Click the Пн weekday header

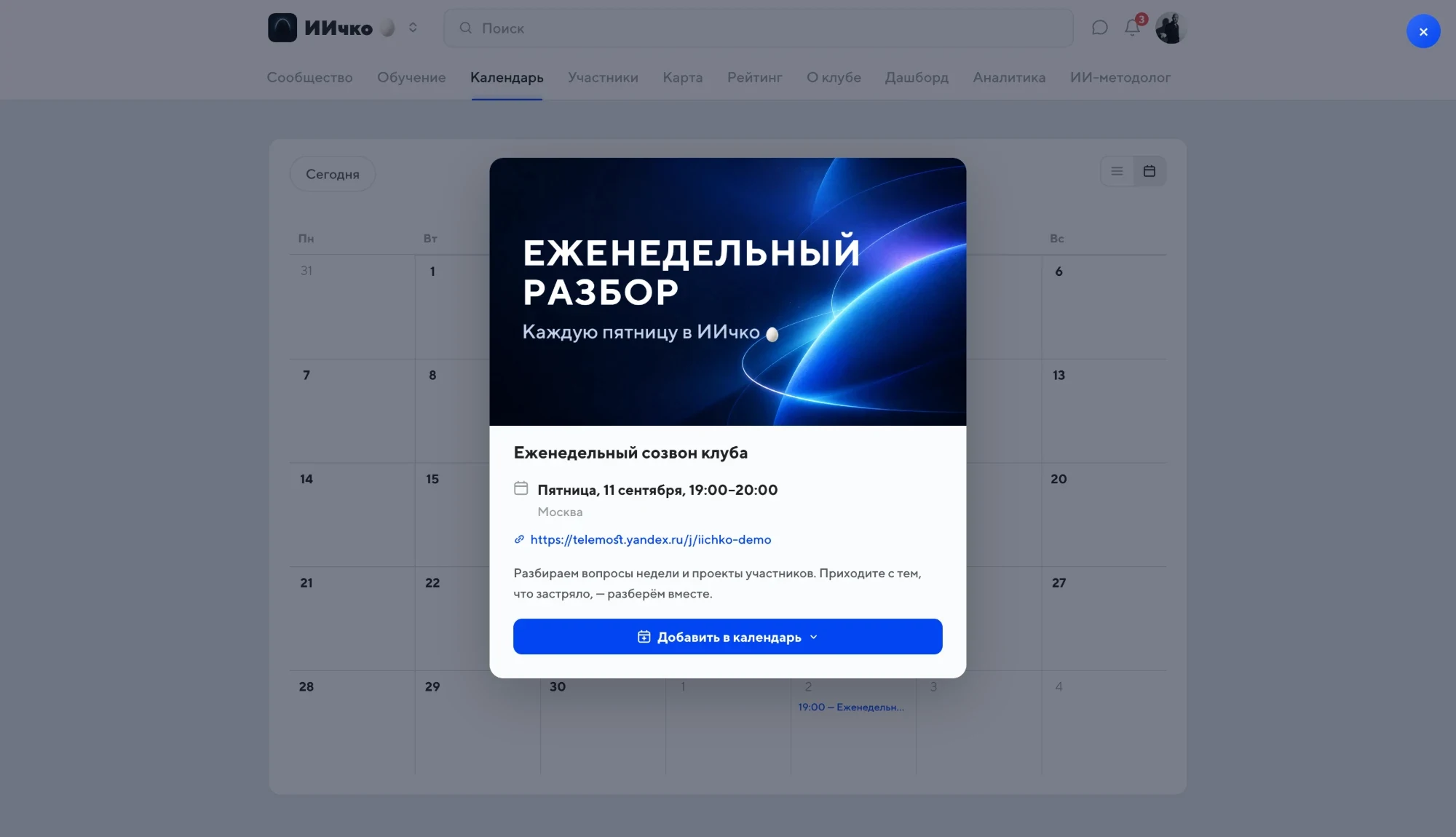306,239
